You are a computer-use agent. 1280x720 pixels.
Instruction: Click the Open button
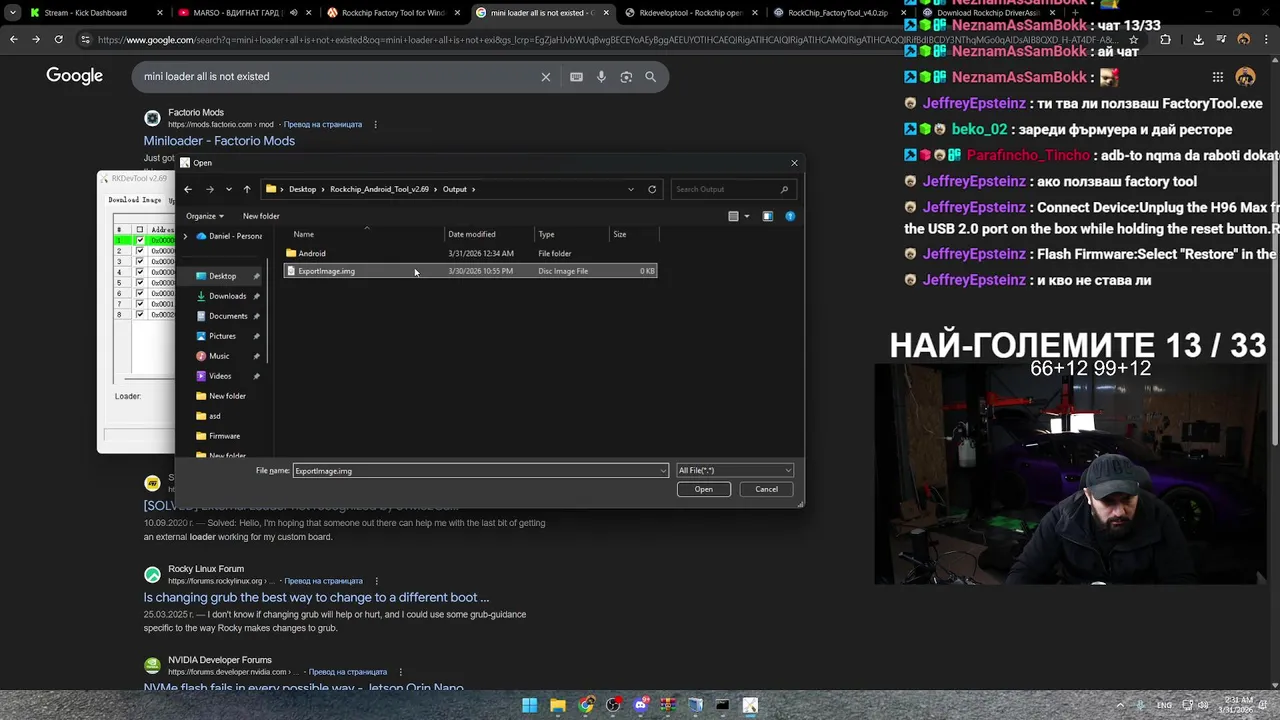coord(704,489)
